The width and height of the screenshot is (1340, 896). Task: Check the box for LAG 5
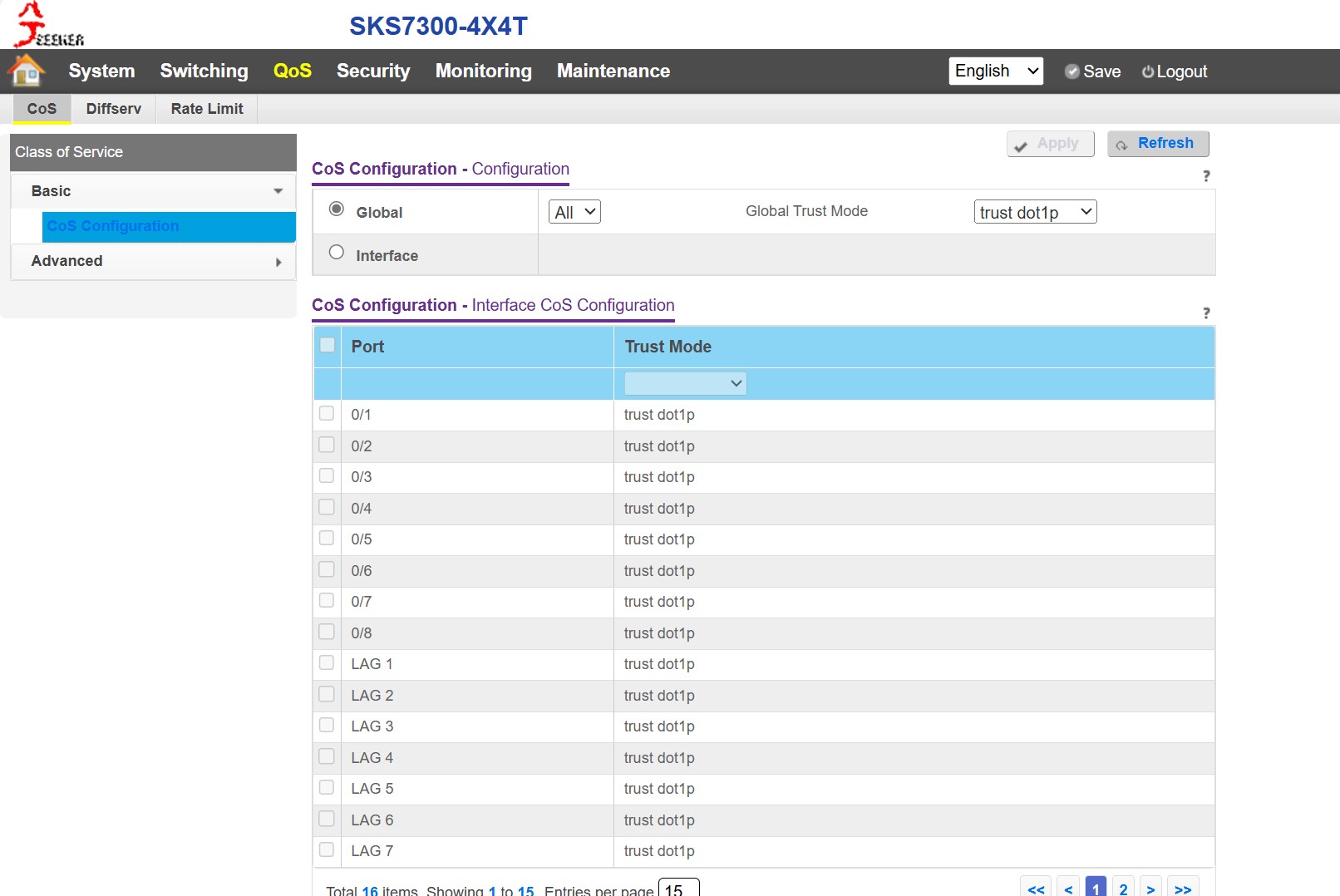click(x=327, y=788)
